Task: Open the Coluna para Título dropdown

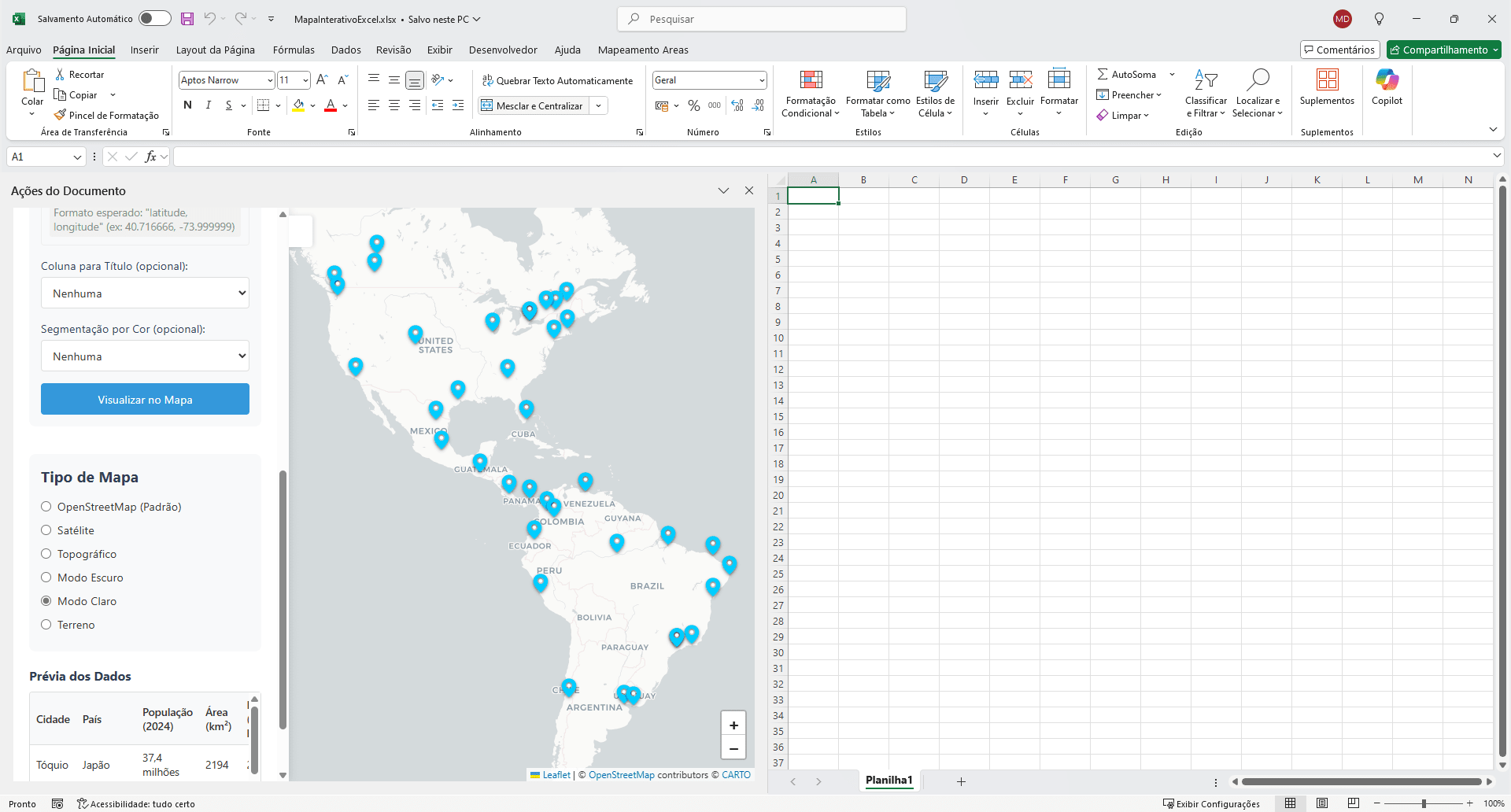Action: click(x=145, y=293)
